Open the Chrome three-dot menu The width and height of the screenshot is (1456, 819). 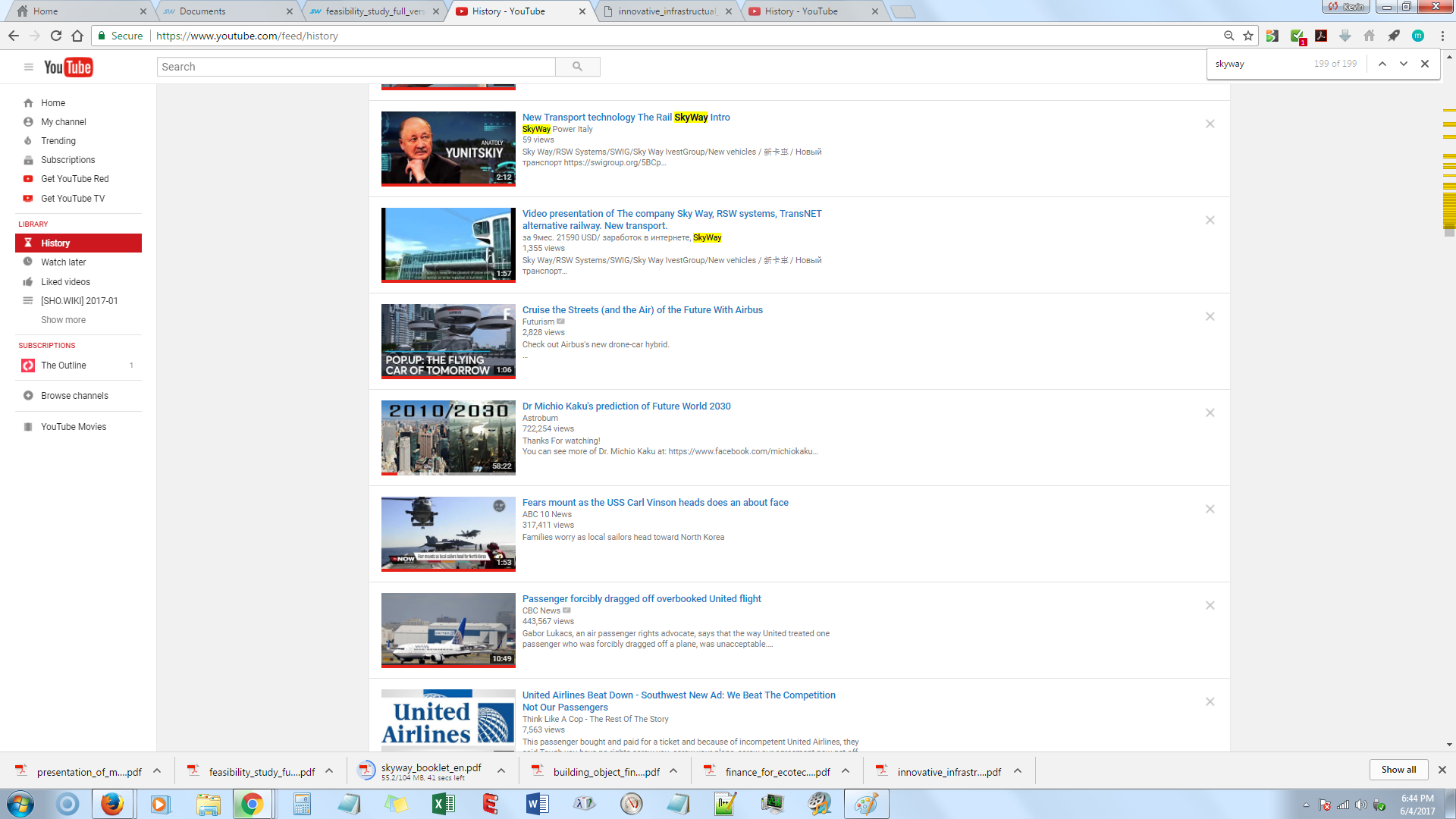pos(1442,36)
